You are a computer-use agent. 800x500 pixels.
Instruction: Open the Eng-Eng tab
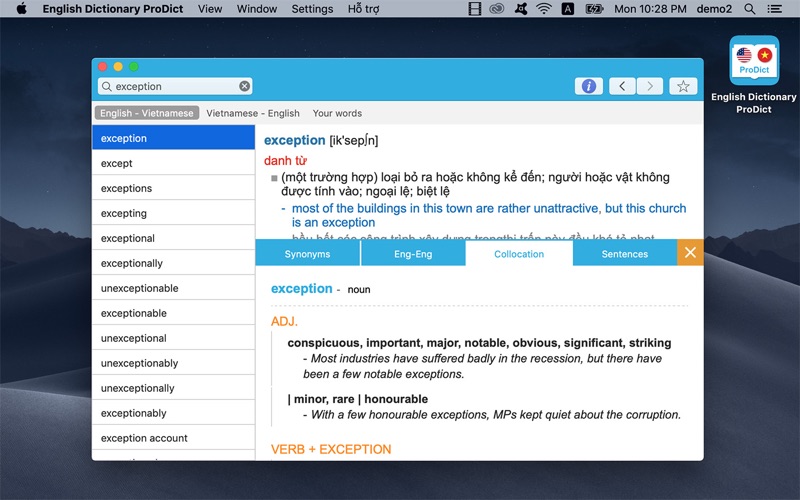coord(413,254)
